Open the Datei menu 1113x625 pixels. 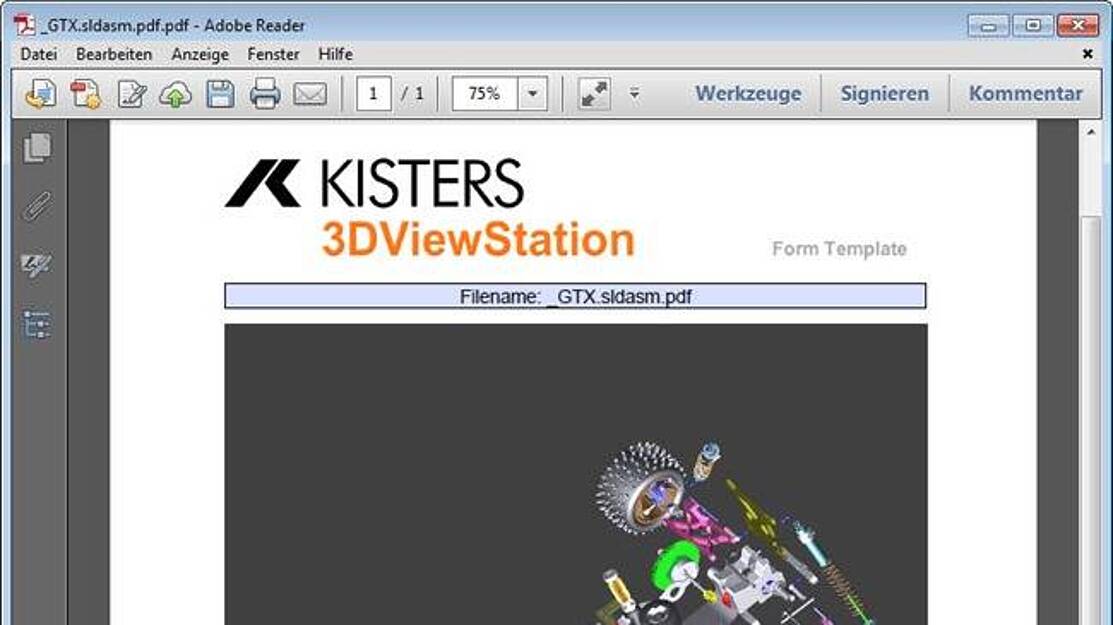(39, 54)
